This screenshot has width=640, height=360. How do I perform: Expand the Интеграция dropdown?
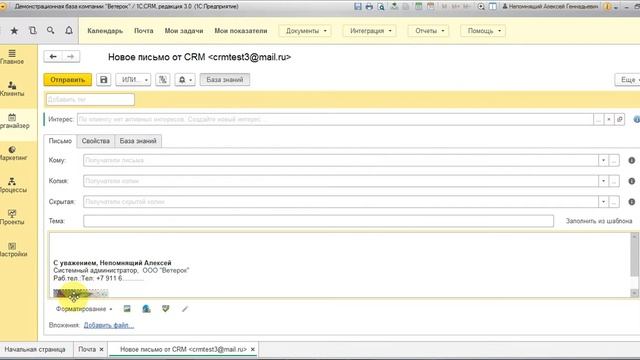coord(370,31)
